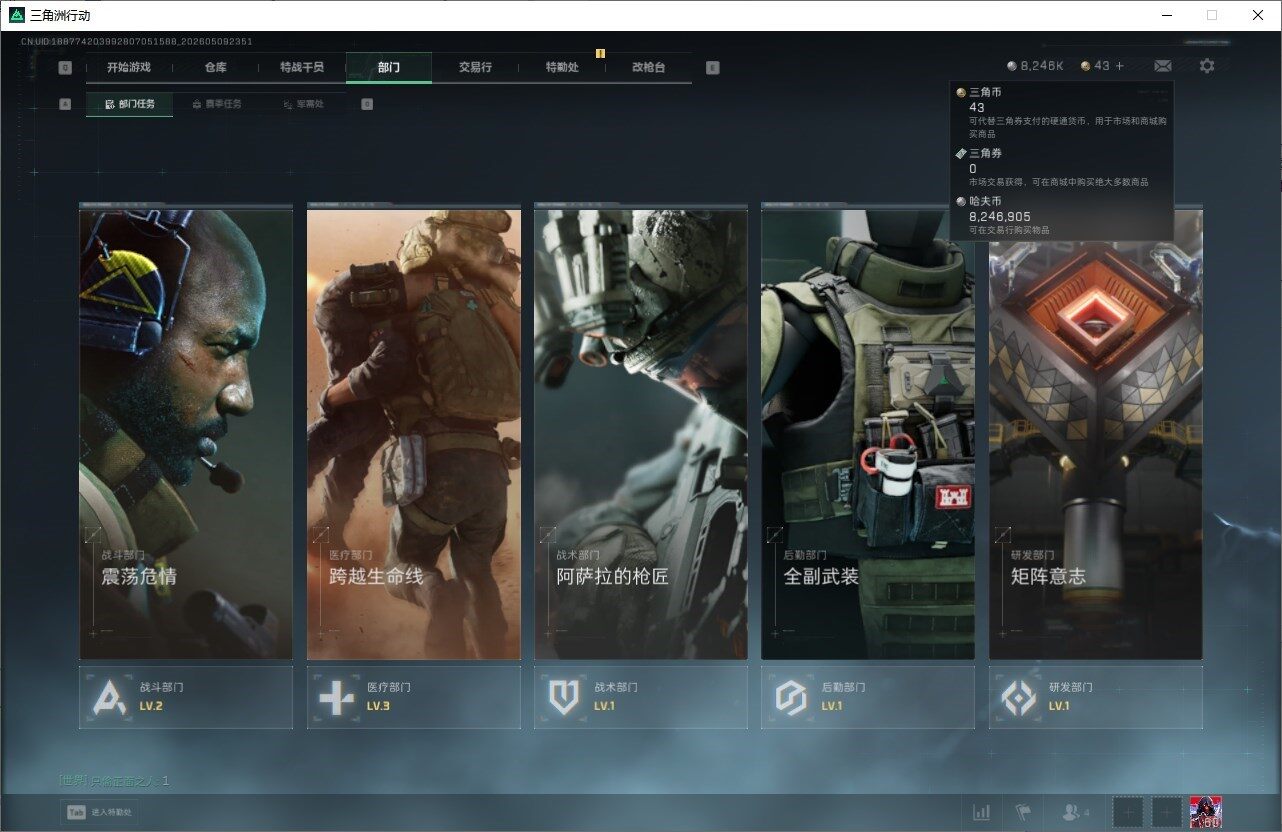The image size is (1282, 832).
Task: Open the 全副武装 mission card
Action: 868,434
